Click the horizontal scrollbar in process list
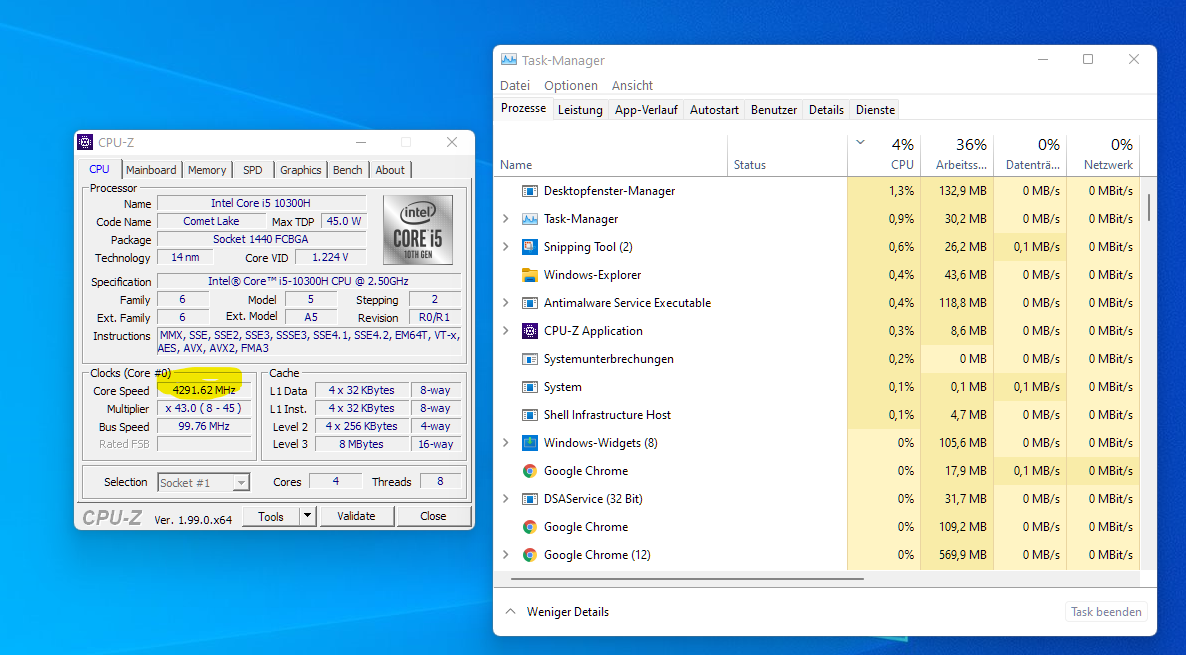The image size is (1186, 655). (686, 578)
